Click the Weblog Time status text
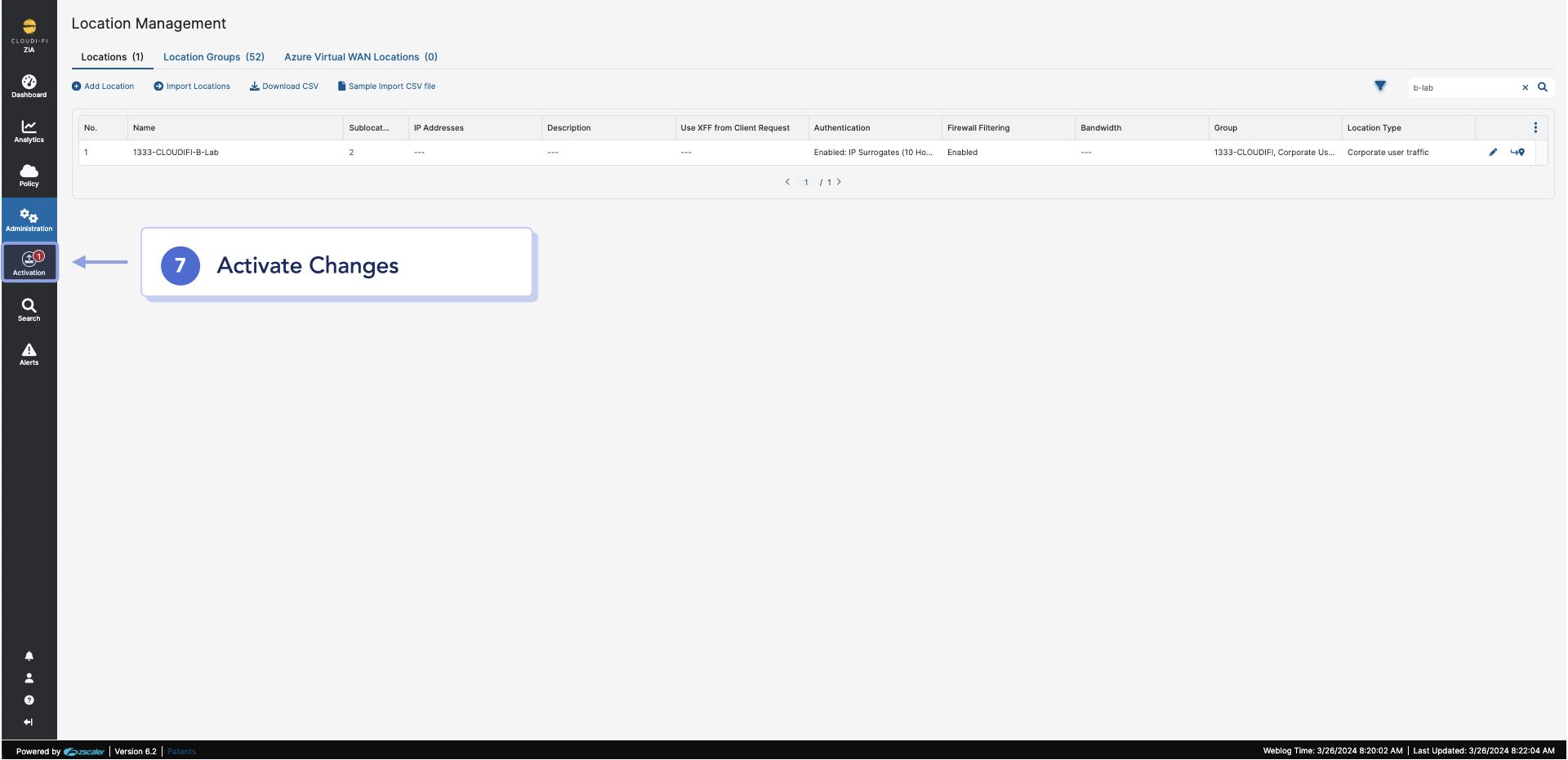This screenshot has height=760, width=1568. [x=1333, y=751]
